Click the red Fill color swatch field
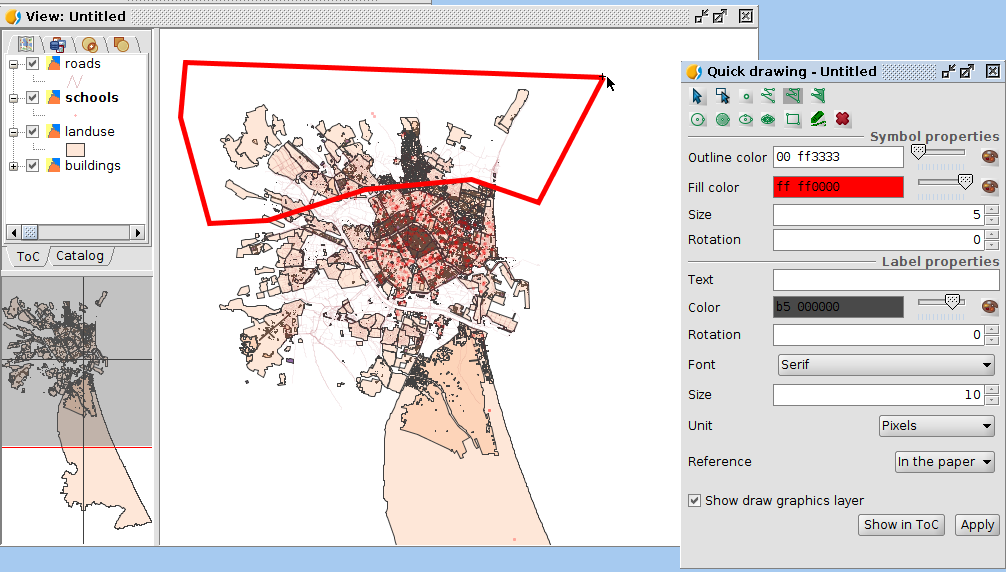The width and height of the screenshot is (1006, 572). coord(837,187)
